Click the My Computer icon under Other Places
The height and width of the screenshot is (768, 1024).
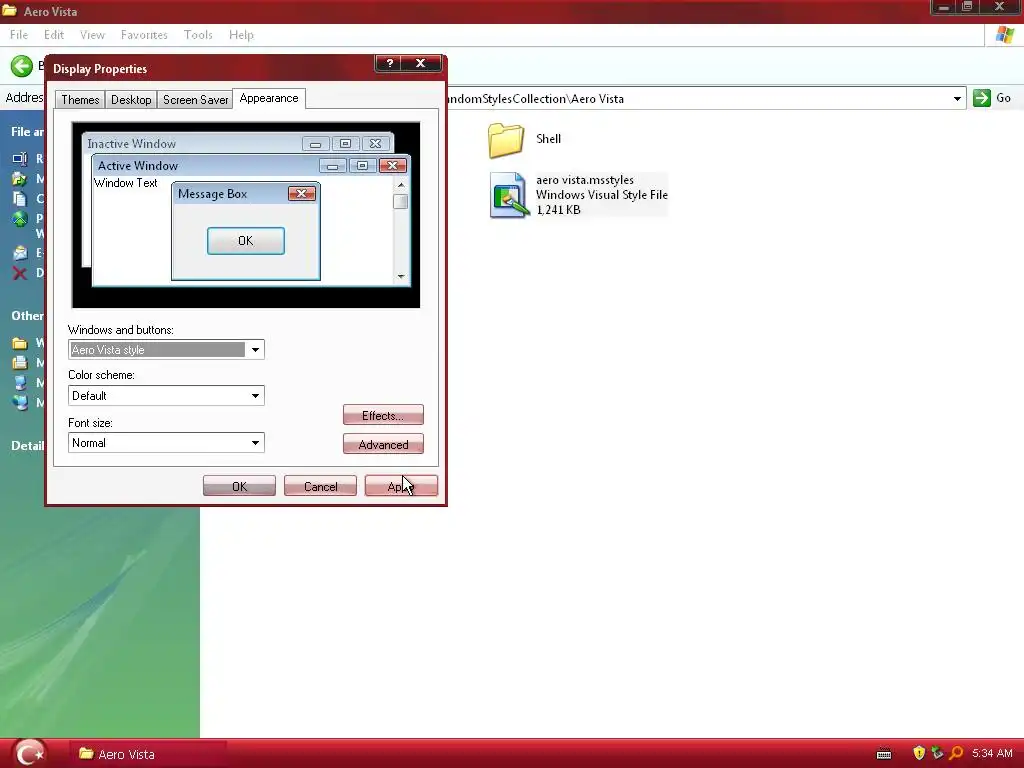20,383
